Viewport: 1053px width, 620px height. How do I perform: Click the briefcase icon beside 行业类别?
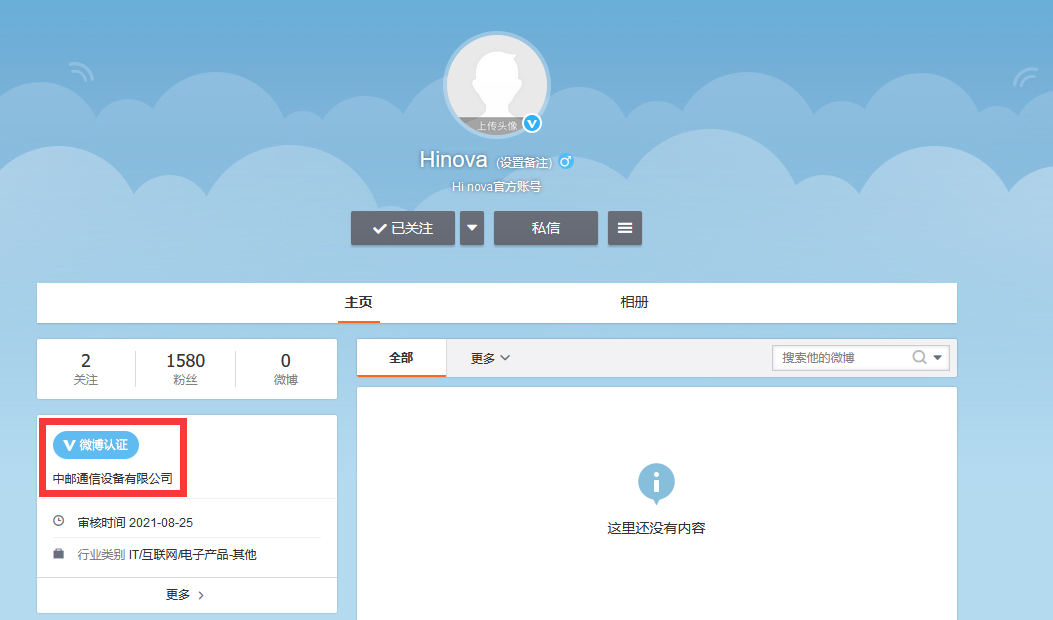(58, 553)
